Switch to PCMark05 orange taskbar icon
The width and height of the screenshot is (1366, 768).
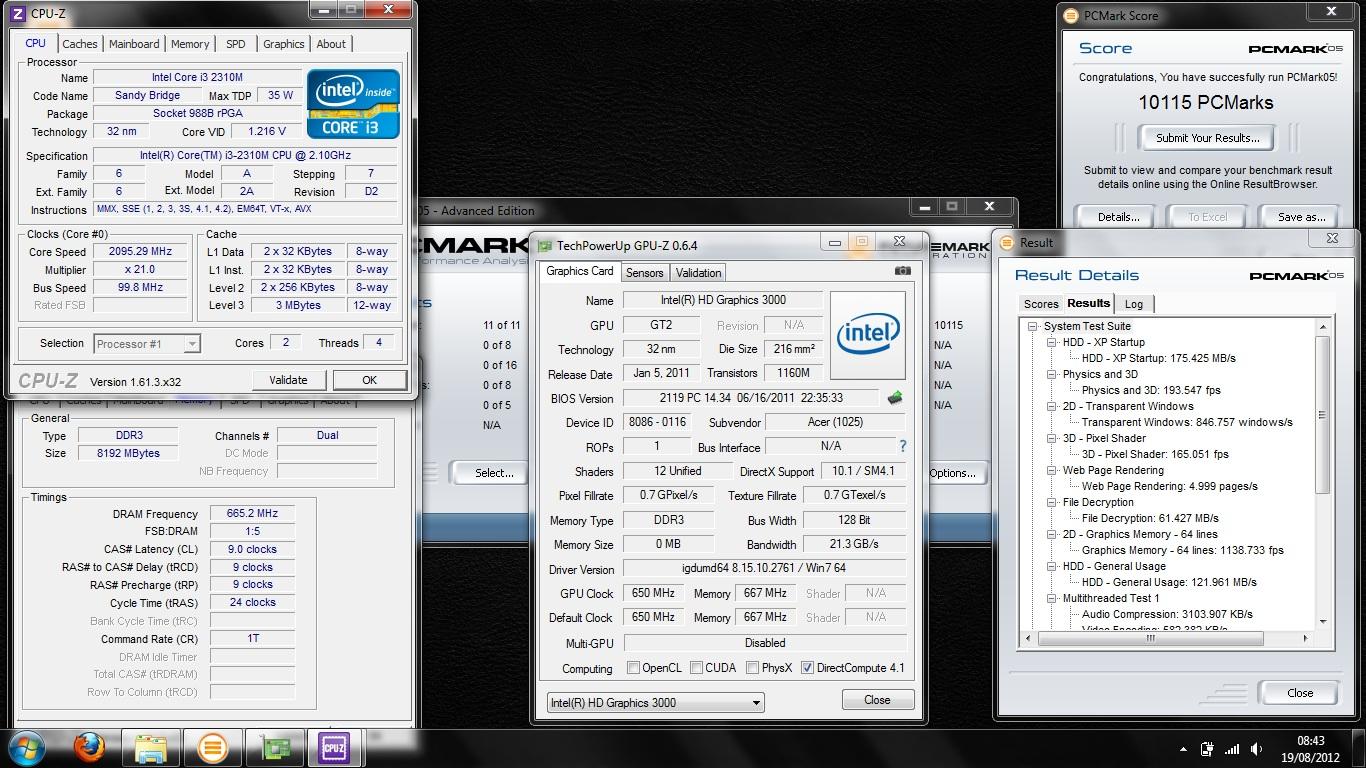(x=212, y=748)
